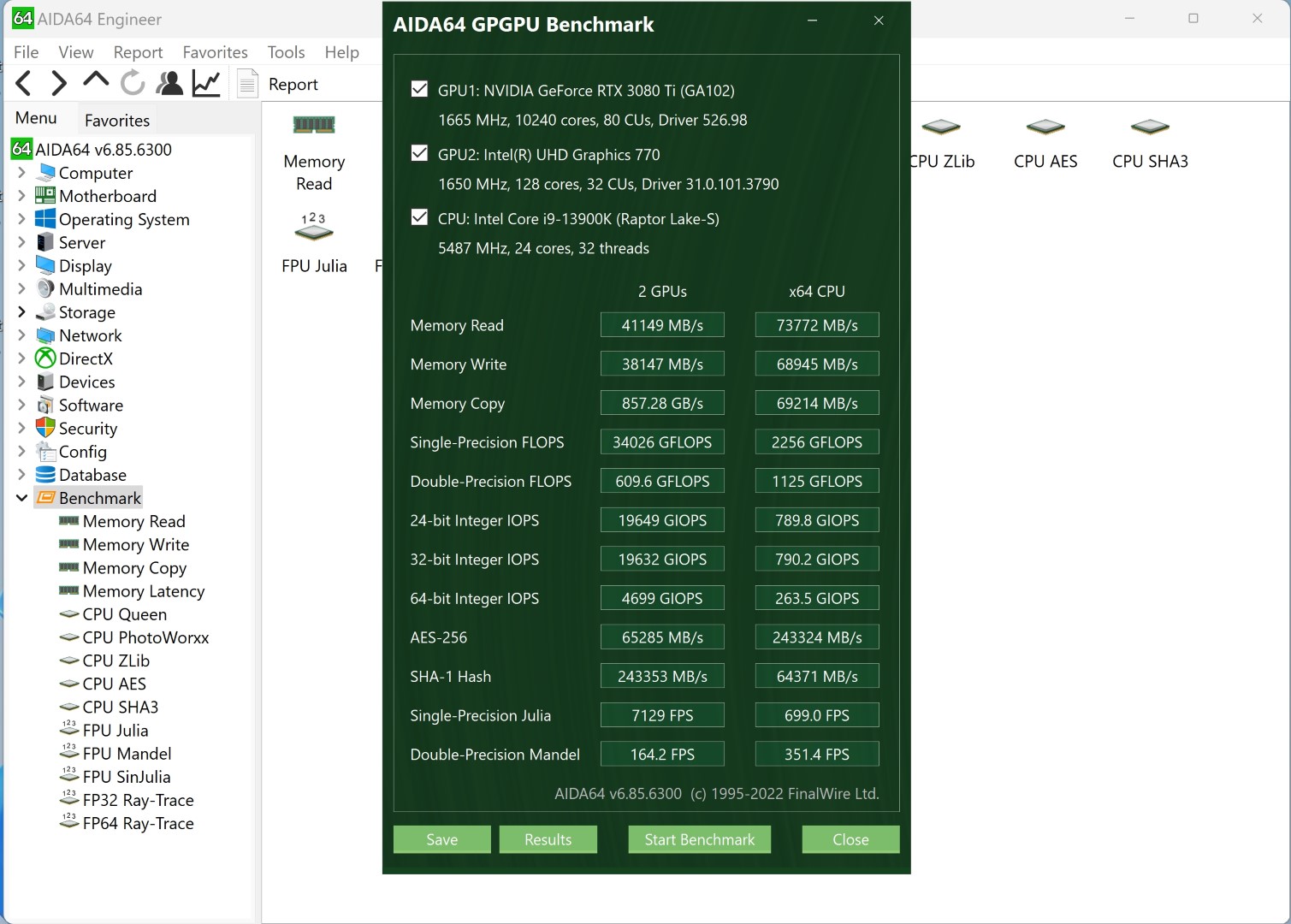Open the View menu
1291x924 pixels.
[x=76, y=52]
